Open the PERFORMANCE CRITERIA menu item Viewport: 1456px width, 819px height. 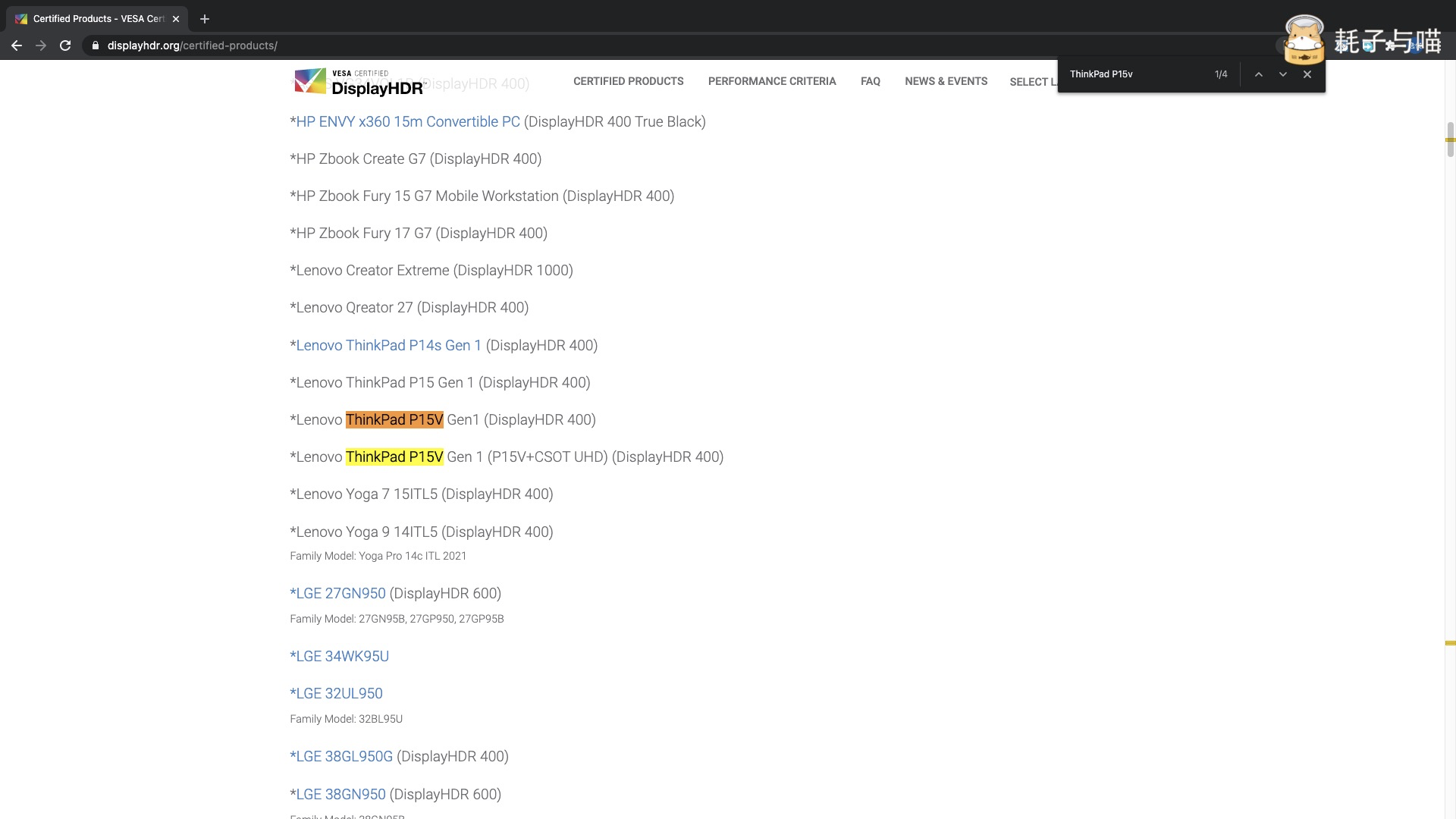[x=772, y=81]
